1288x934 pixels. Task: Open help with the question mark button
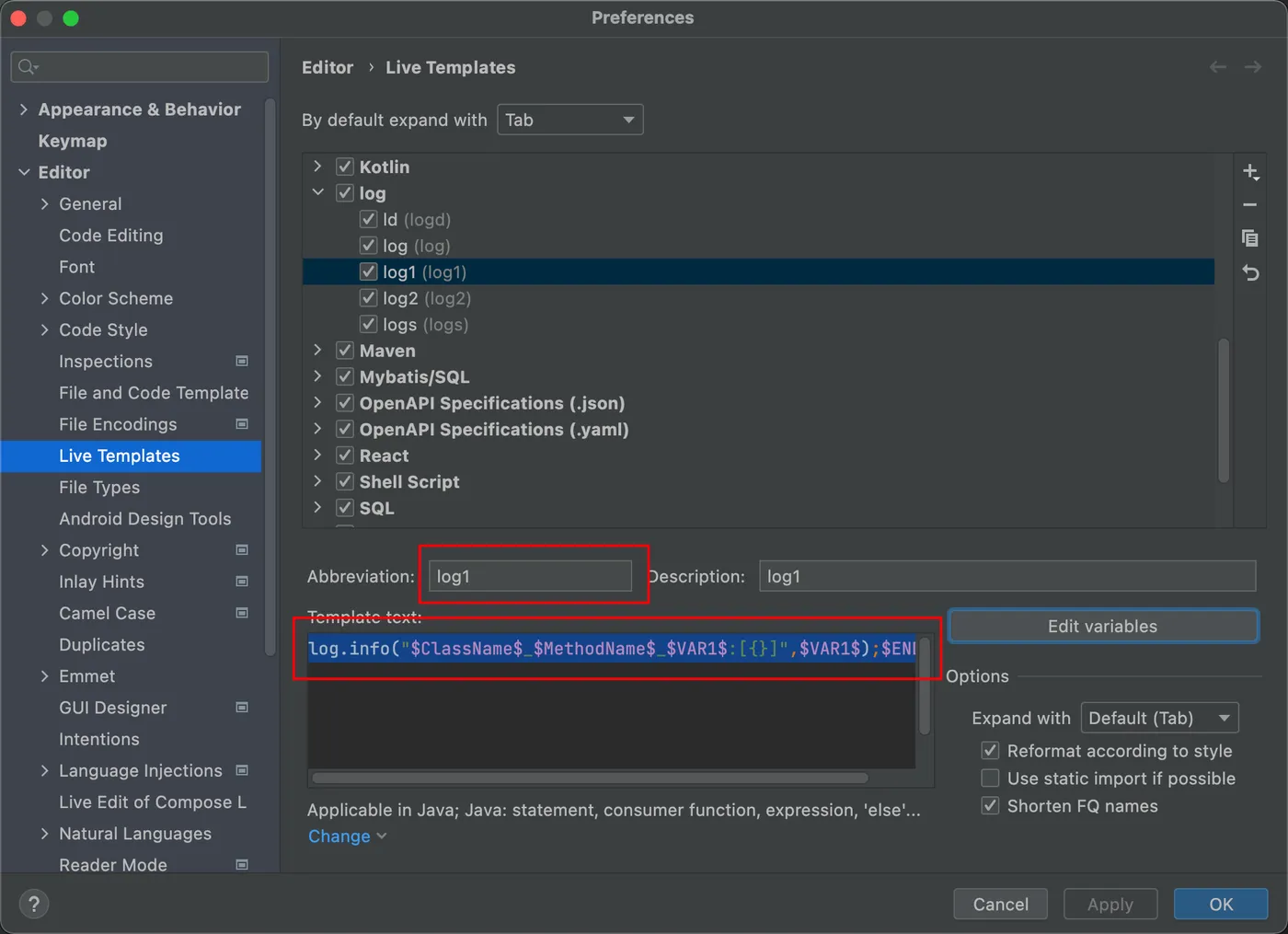tap(34, 904)
